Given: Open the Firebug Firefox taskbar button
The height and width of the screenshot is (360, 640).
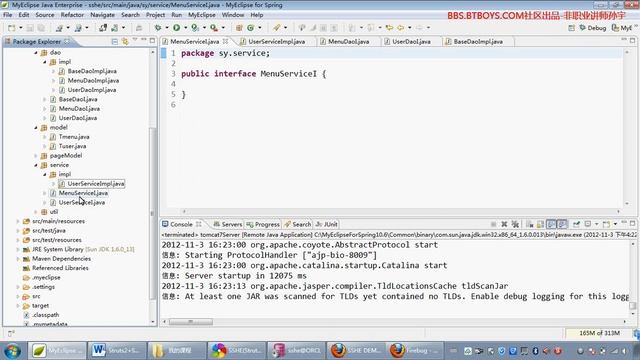Looking at the screenshot, I should pyautogui.click(x=415, y=351).
